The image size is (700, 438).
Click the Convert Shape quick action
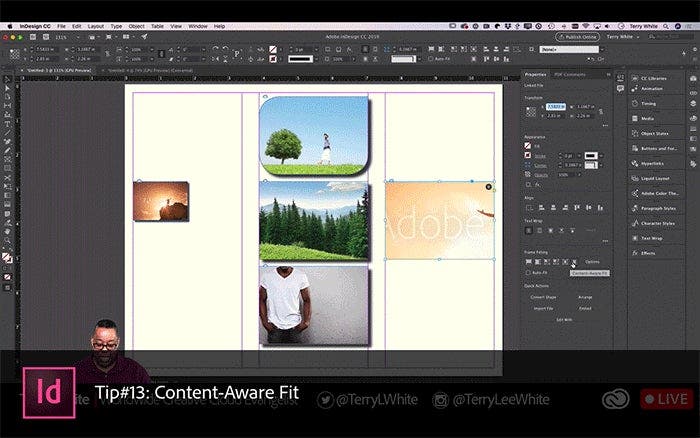coord(543,297)
